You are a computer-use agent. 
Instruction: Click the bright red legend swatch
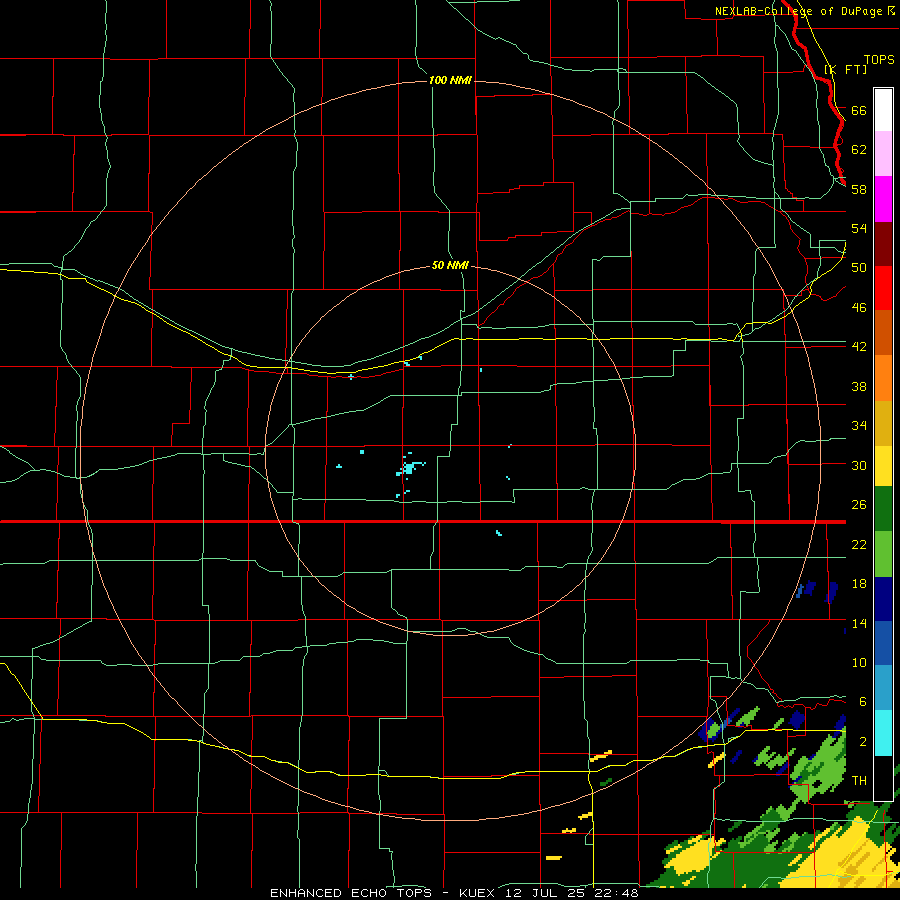pos(883,288)
